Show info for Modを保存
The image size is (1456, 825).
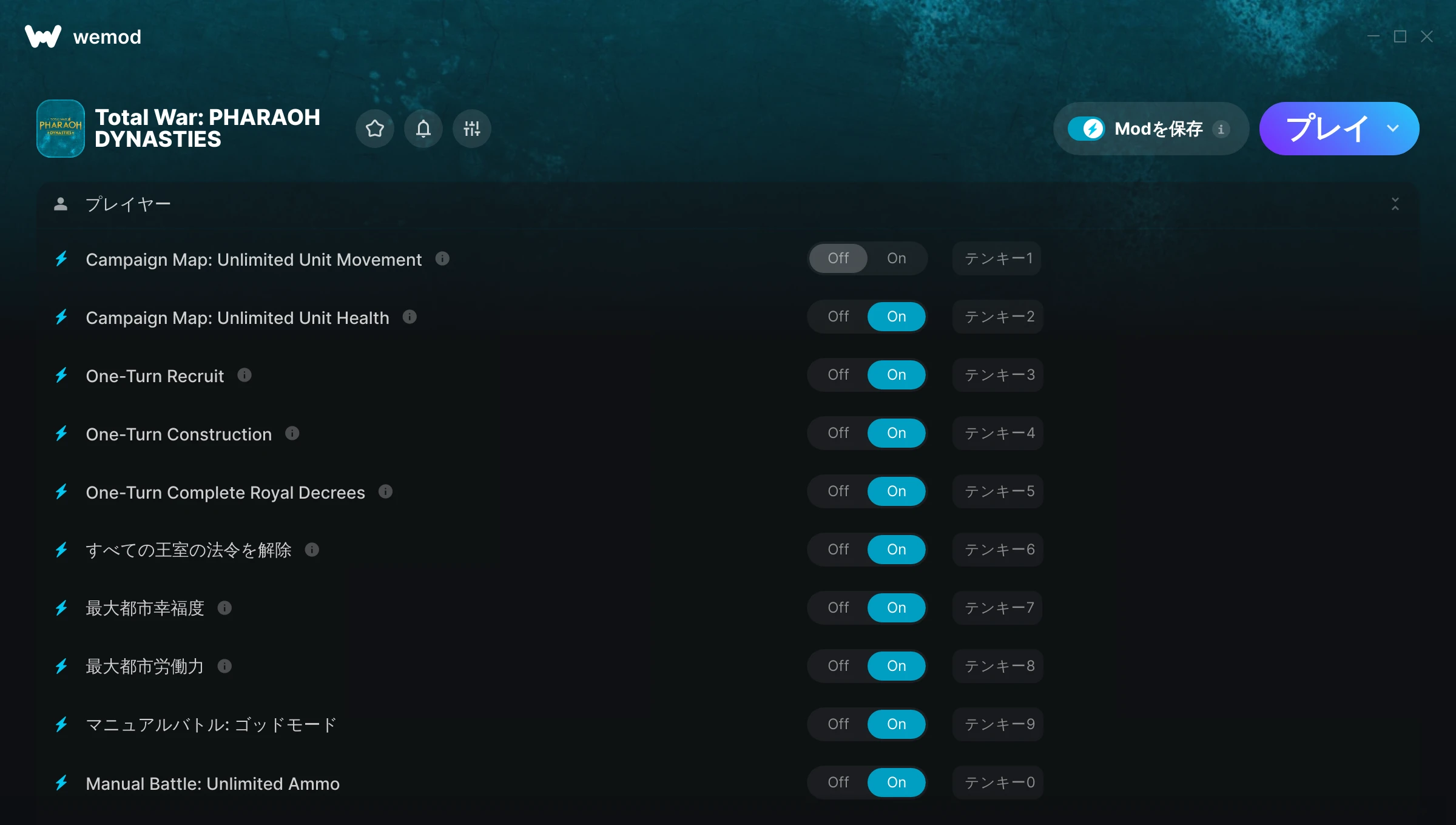[1221, 129]
